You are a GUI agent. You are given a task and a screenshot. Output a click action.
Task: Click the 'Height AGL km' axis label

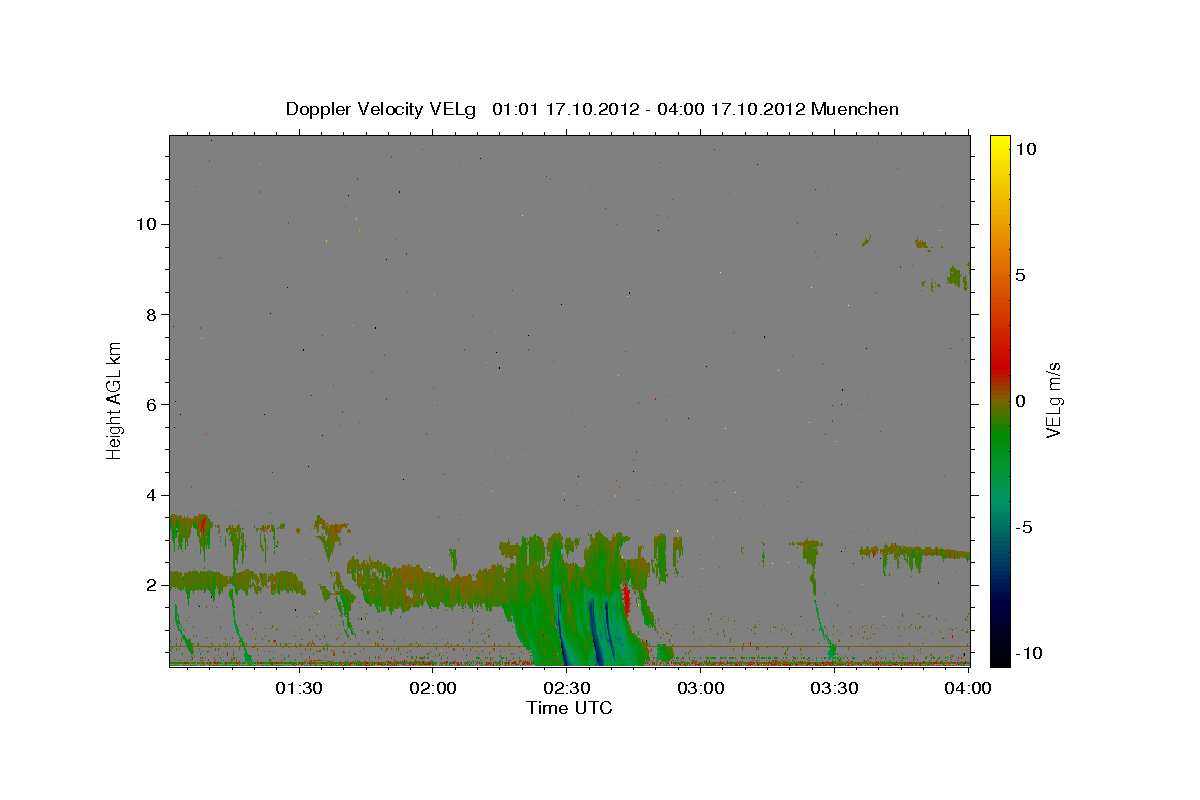[115, 400]
